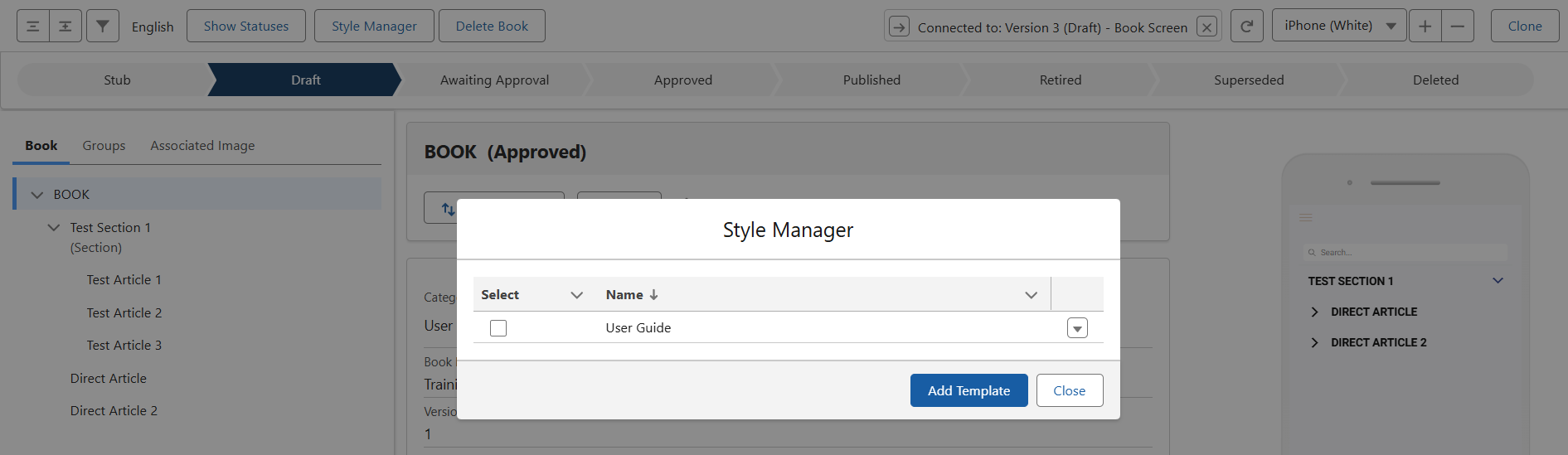This screenshot has height=455, width=1568.
Task: Zoom out preview with minus icon
Action: pyautogui.click(x=1457, y=27)
